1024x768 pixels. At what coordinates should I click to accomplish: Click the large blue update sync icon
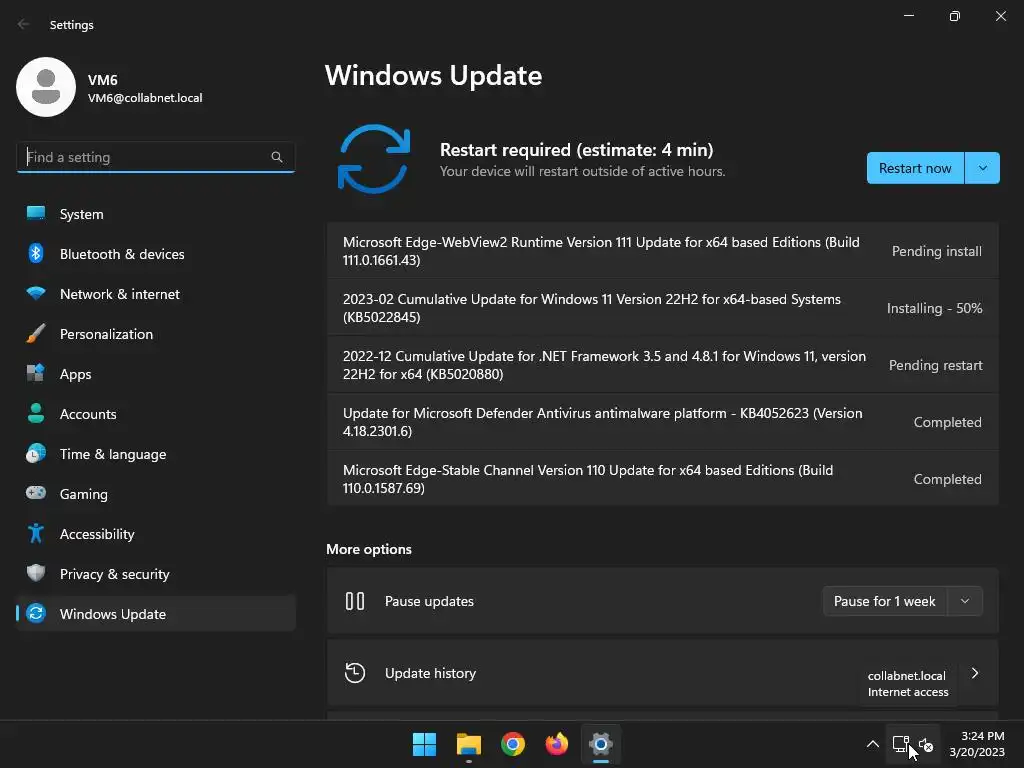click(x=374, y=159)
